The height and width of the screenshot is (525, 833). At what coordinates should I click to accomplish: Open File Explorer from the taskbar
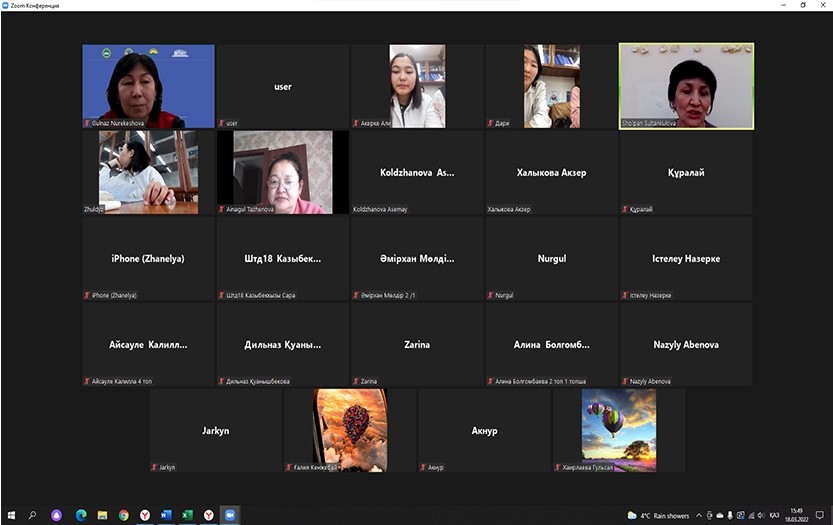(x=102, y=515)
